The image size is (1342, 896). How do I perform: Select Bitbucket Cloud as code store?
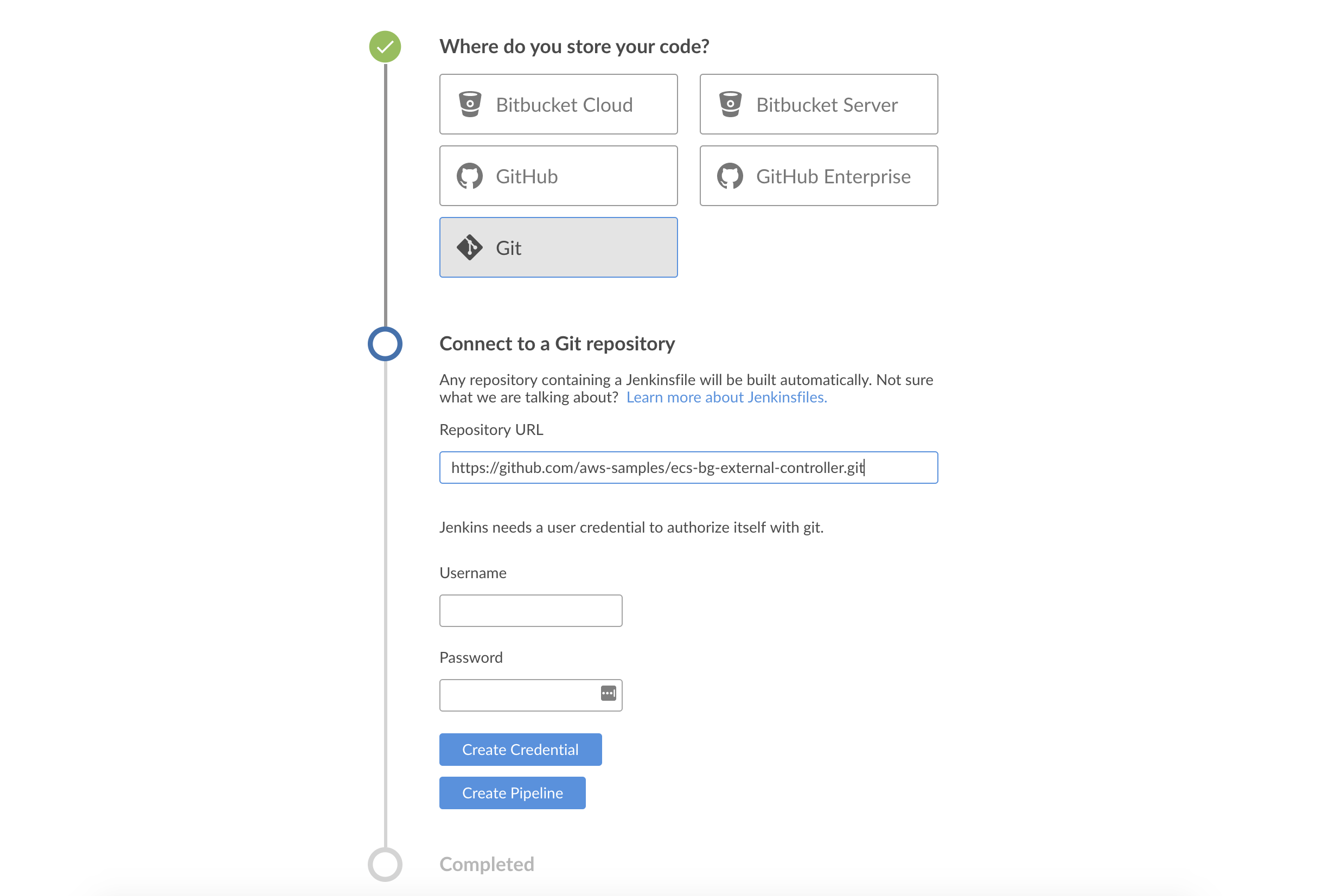coord(558,104)
